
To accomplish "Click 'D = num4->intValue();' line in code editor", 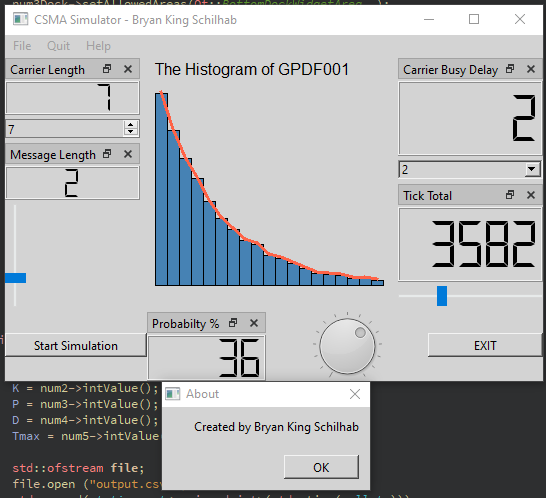I will [x=85, y=420].
